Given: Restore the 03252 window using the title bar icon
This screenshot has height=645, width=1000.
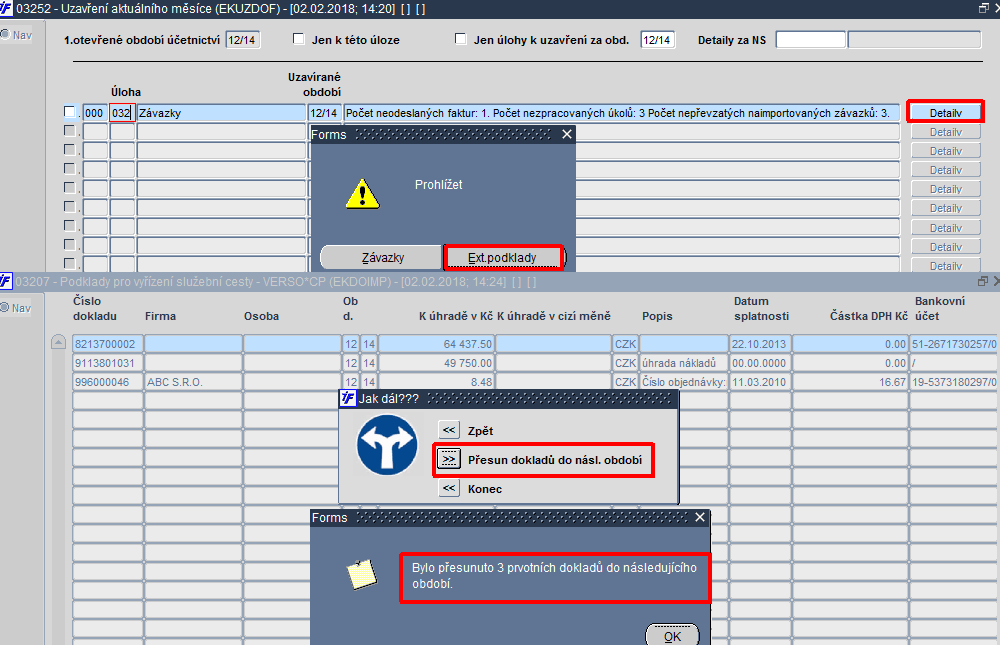Looking at the screenshot, I should 983,8.
